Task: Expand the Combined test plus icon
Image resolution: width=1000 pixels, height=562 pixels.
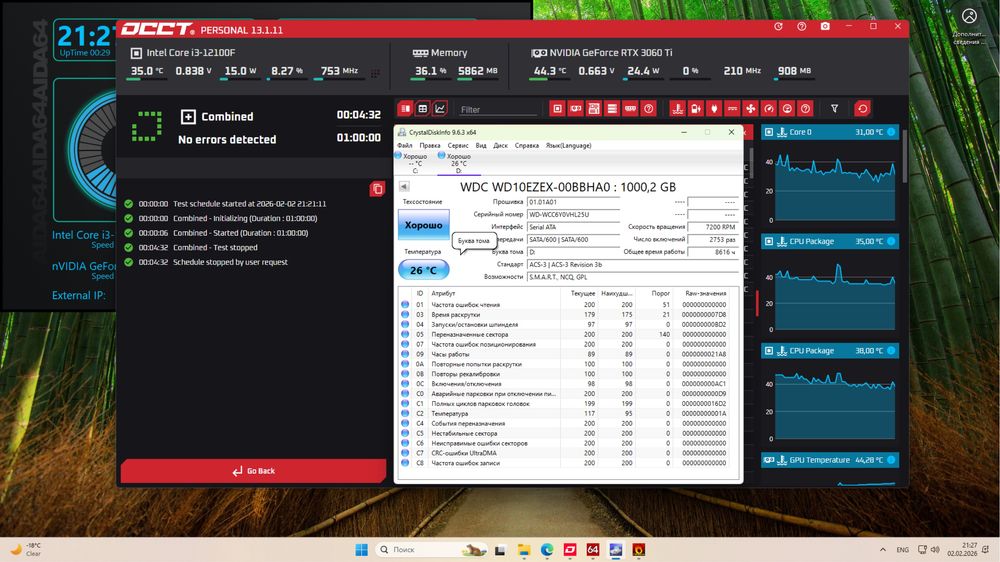Action: [x=188, y=117]
